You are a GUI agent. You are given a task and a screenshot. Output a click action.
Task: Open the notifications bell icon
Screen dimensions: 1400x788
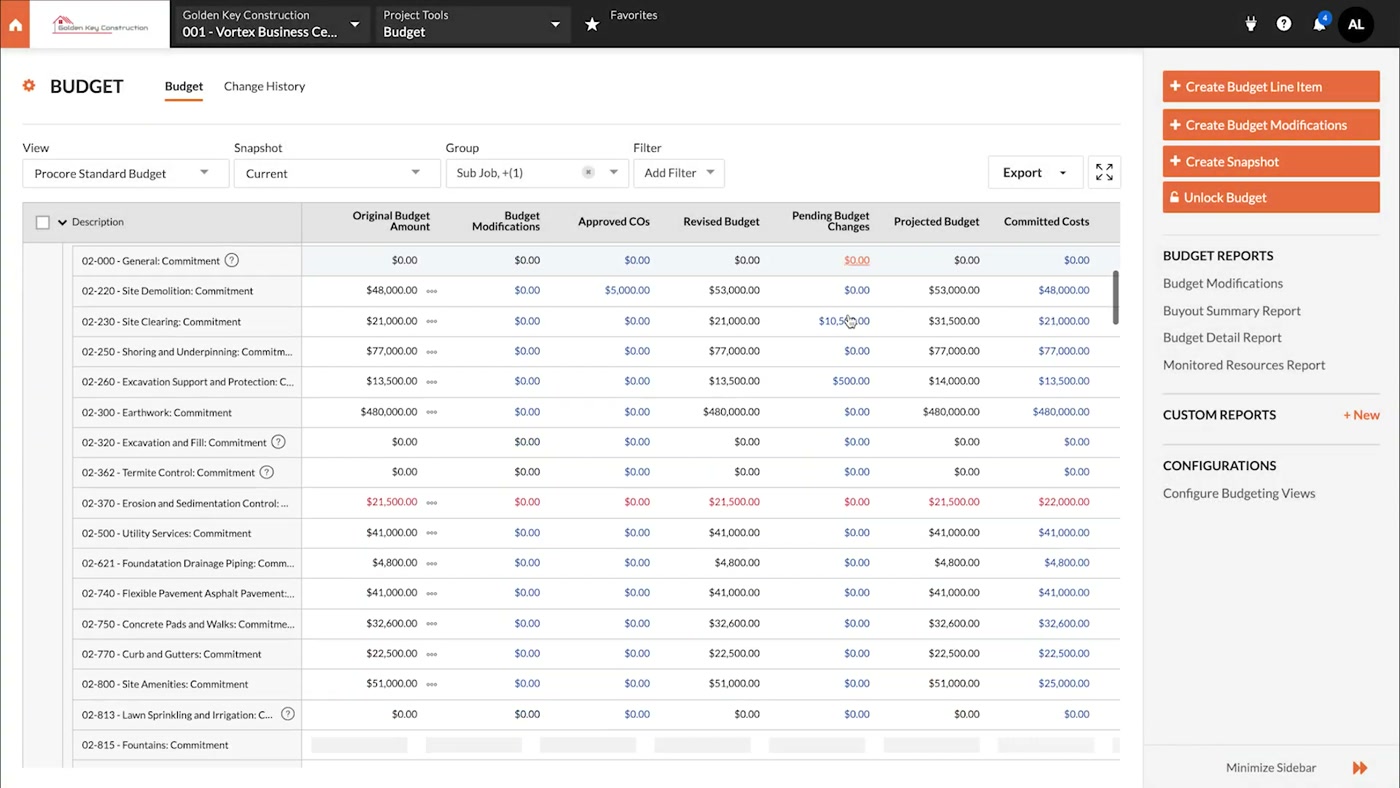click(1320, 23)
